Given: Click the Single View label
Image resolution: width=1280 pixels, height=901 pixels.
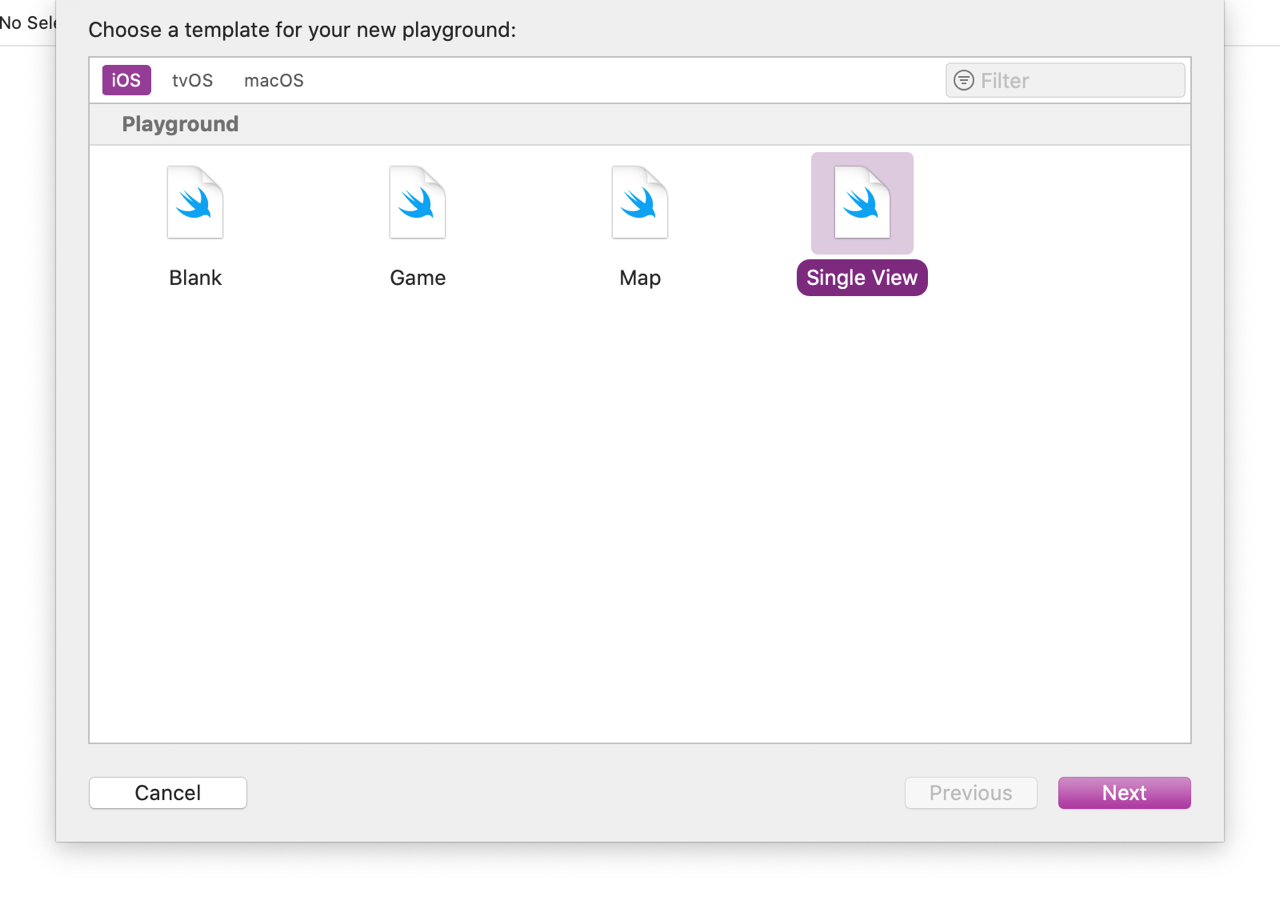Looking at the screenshot, I should [862, 278].
